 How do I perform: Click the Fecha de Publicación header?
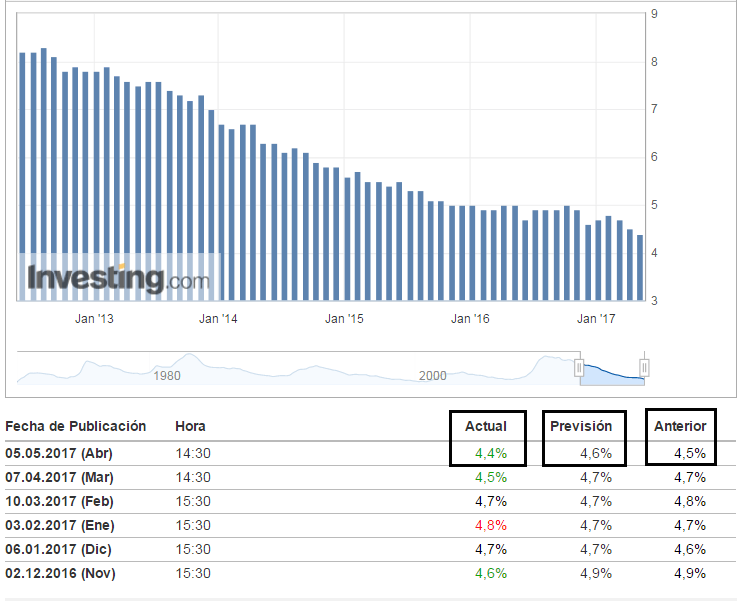[x=75, y=426]
